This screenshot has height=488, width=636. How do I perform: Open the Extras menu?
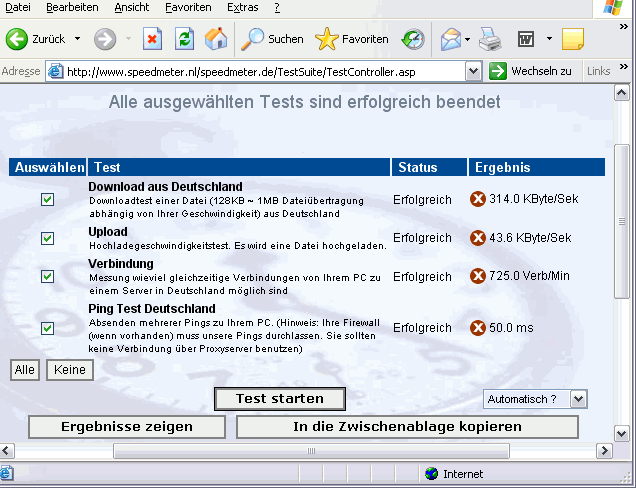tap(243, 7)
